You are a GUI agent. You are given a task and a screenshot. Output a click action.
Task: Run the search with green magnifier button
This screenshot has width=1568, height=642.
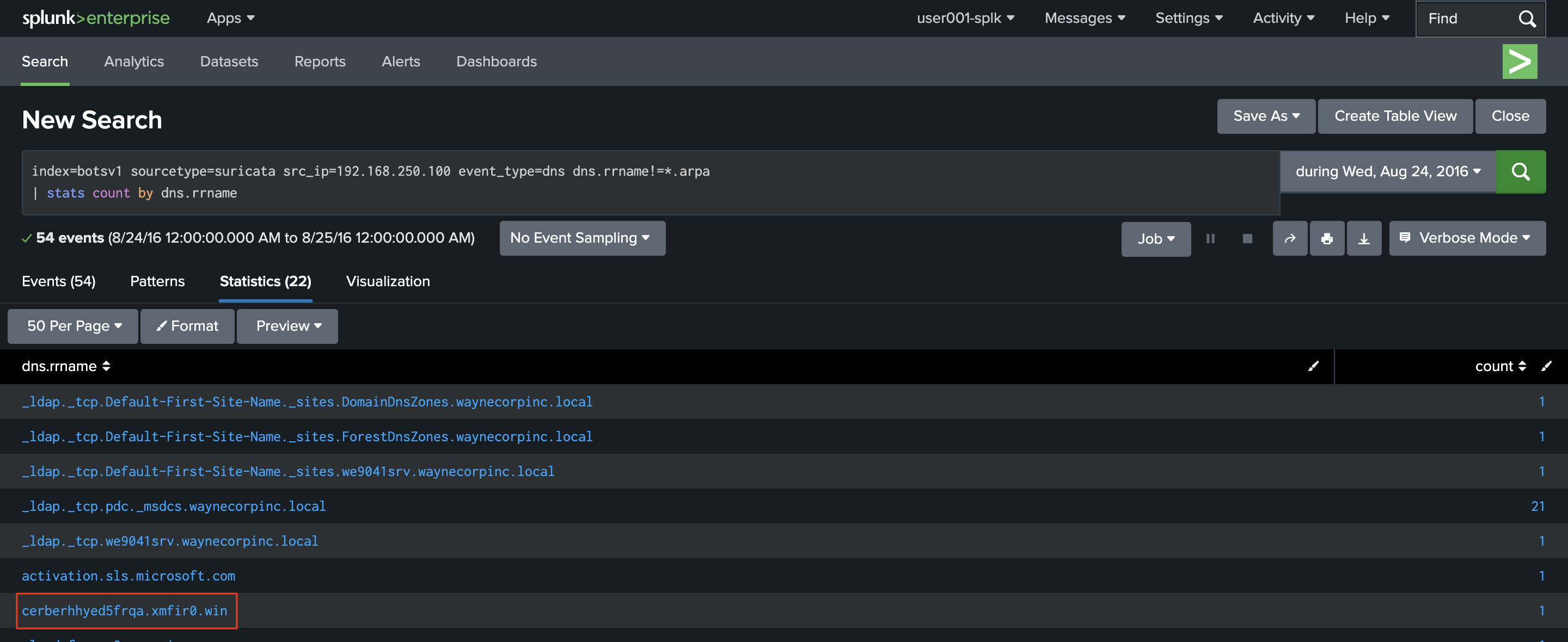(1521, 171)
